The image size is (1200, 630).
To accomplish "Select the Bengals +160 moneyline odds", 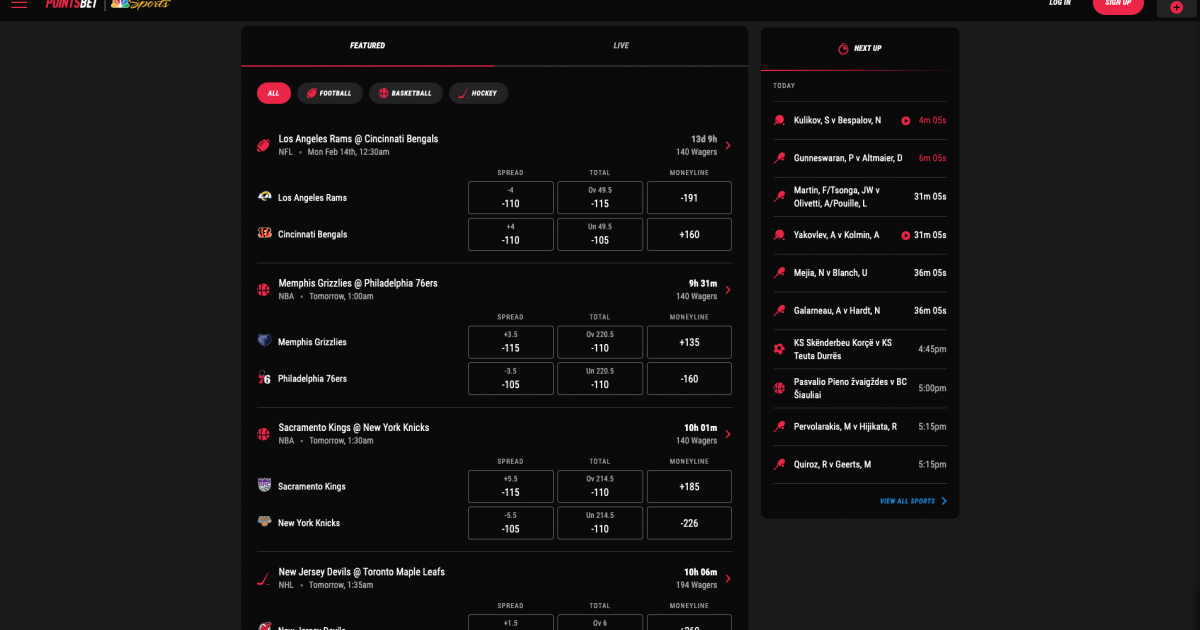I will [688, 234].
